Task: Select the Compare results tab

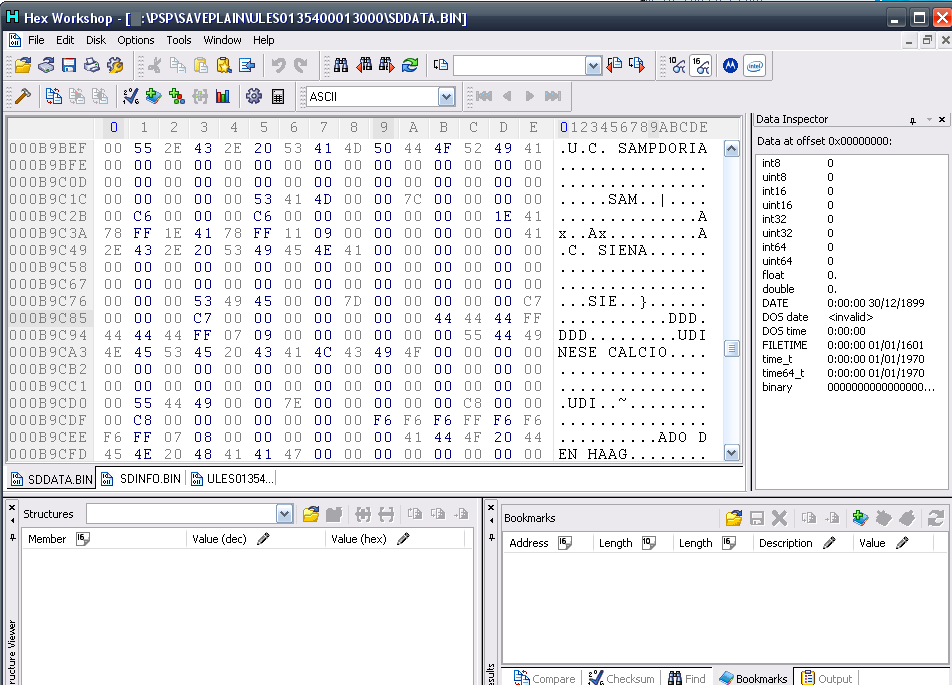Action: pos(545,678)
